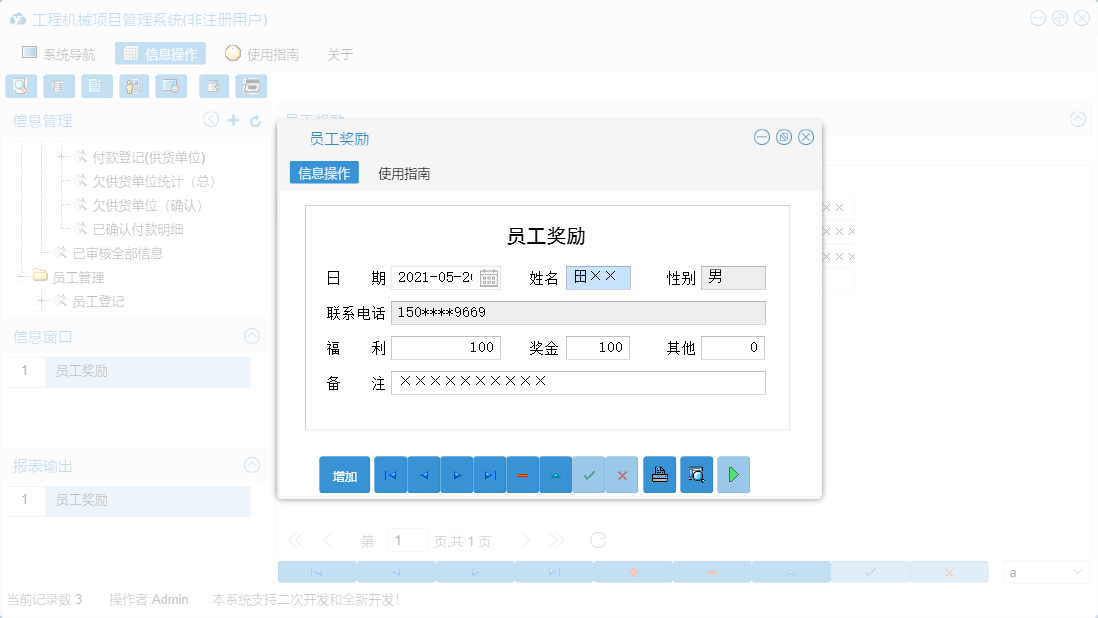1098x618 pixels.
Task: Open print preview in the 员工奖励 dialog
Action: pyautogui.click(x=697, y=474)
